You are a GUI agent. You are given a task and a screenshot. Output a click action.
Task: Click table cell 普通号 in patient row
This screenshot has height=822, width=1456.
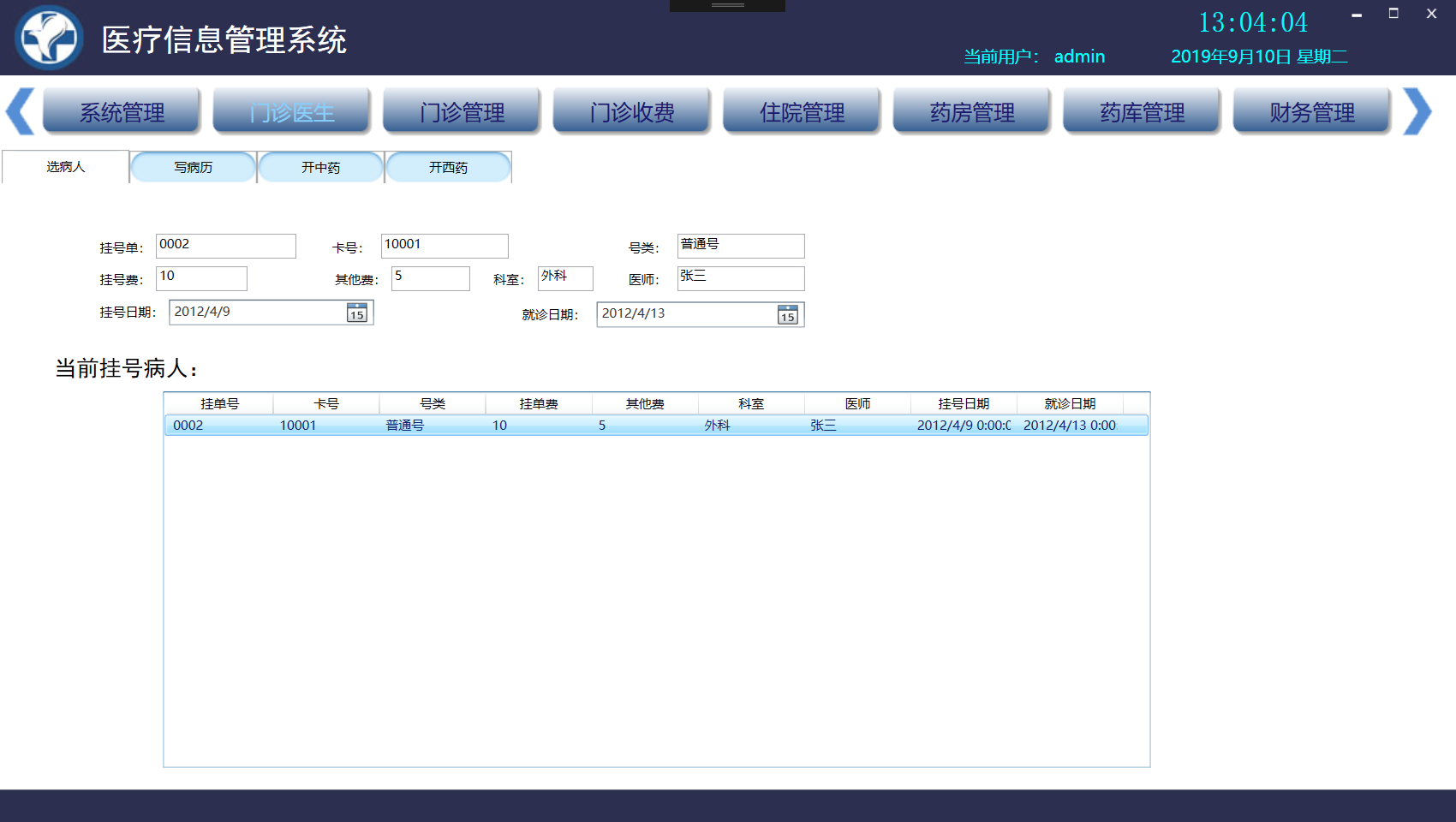(x=405, y=426)
